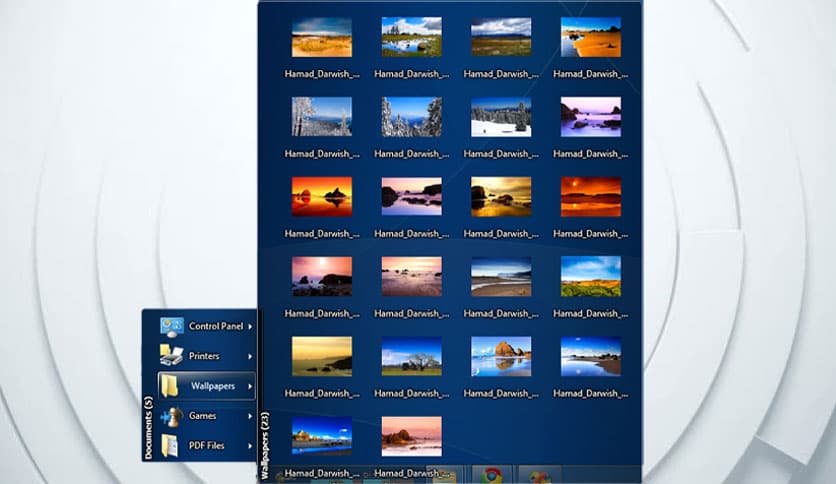Expand the Control Panel submenu arrow
The height and width of the screenshot is (484, 836).
tap(250, 326)
